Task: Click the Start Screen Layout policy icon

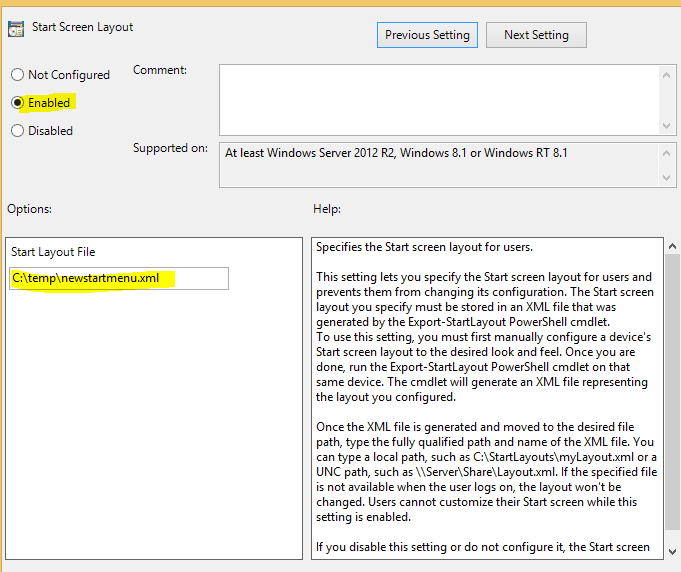Action: (x=16, y=29)
